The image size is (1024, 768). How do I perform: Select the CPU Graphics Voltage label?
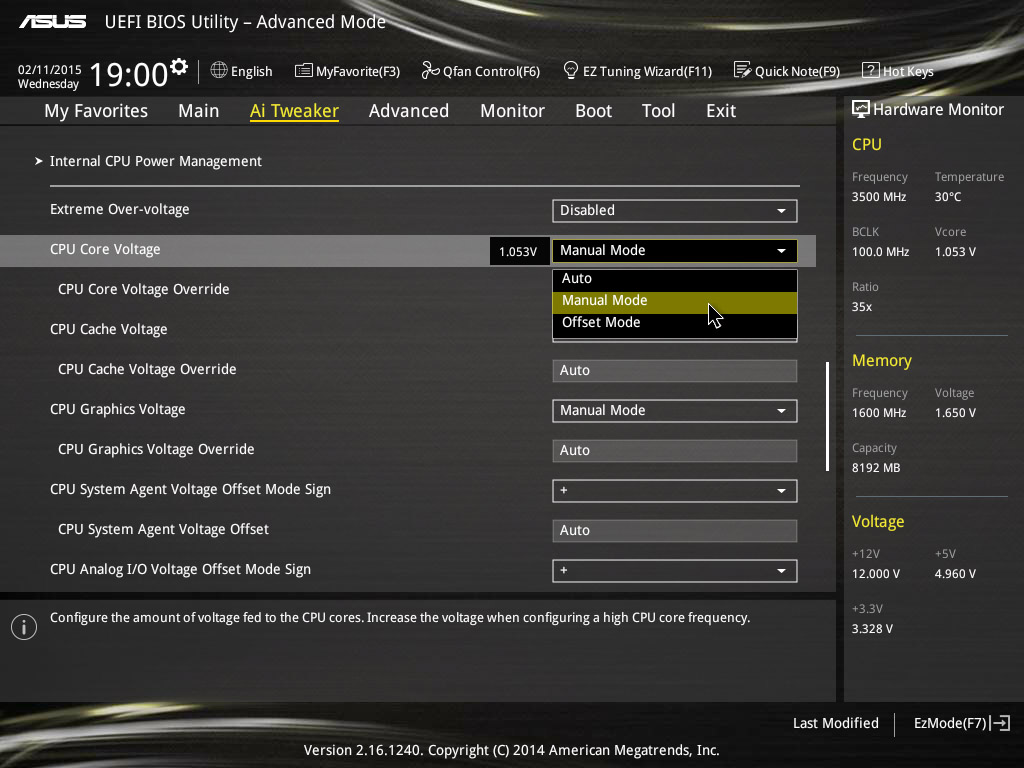(x=118, y=409)
